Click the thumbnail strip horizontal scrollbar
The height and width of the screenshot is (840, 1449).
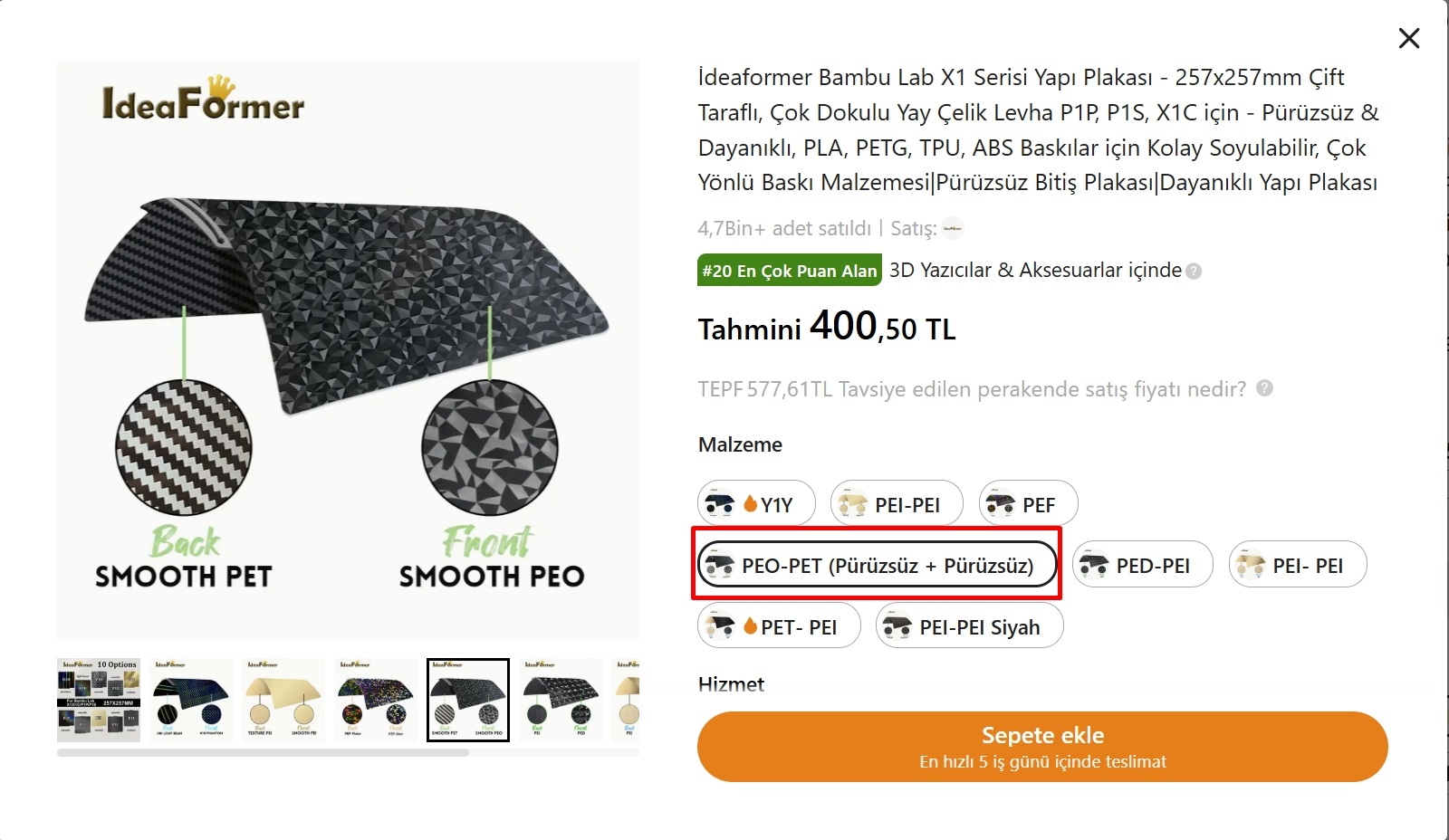pyautogui.click(x=263, y=752)
